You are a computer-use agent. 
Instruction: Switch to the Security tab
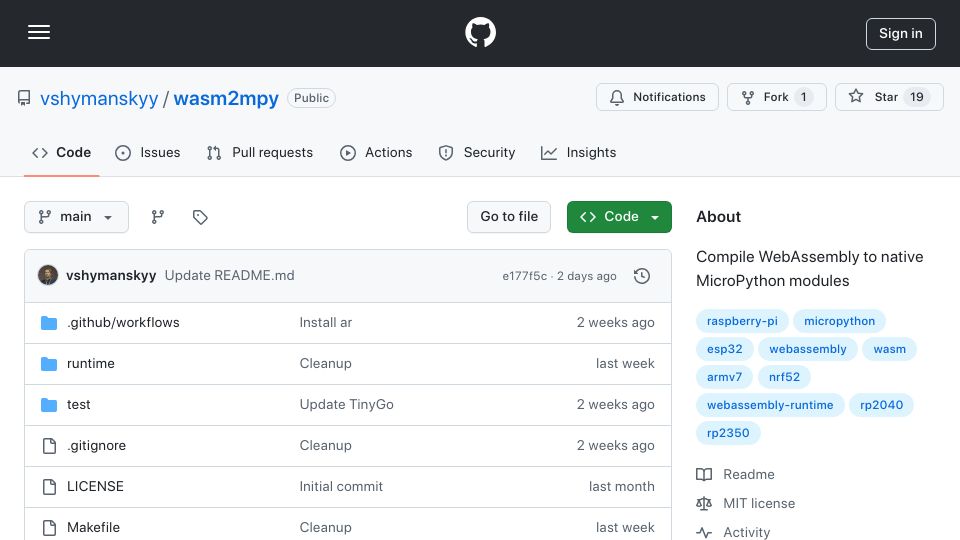(477, 152)
